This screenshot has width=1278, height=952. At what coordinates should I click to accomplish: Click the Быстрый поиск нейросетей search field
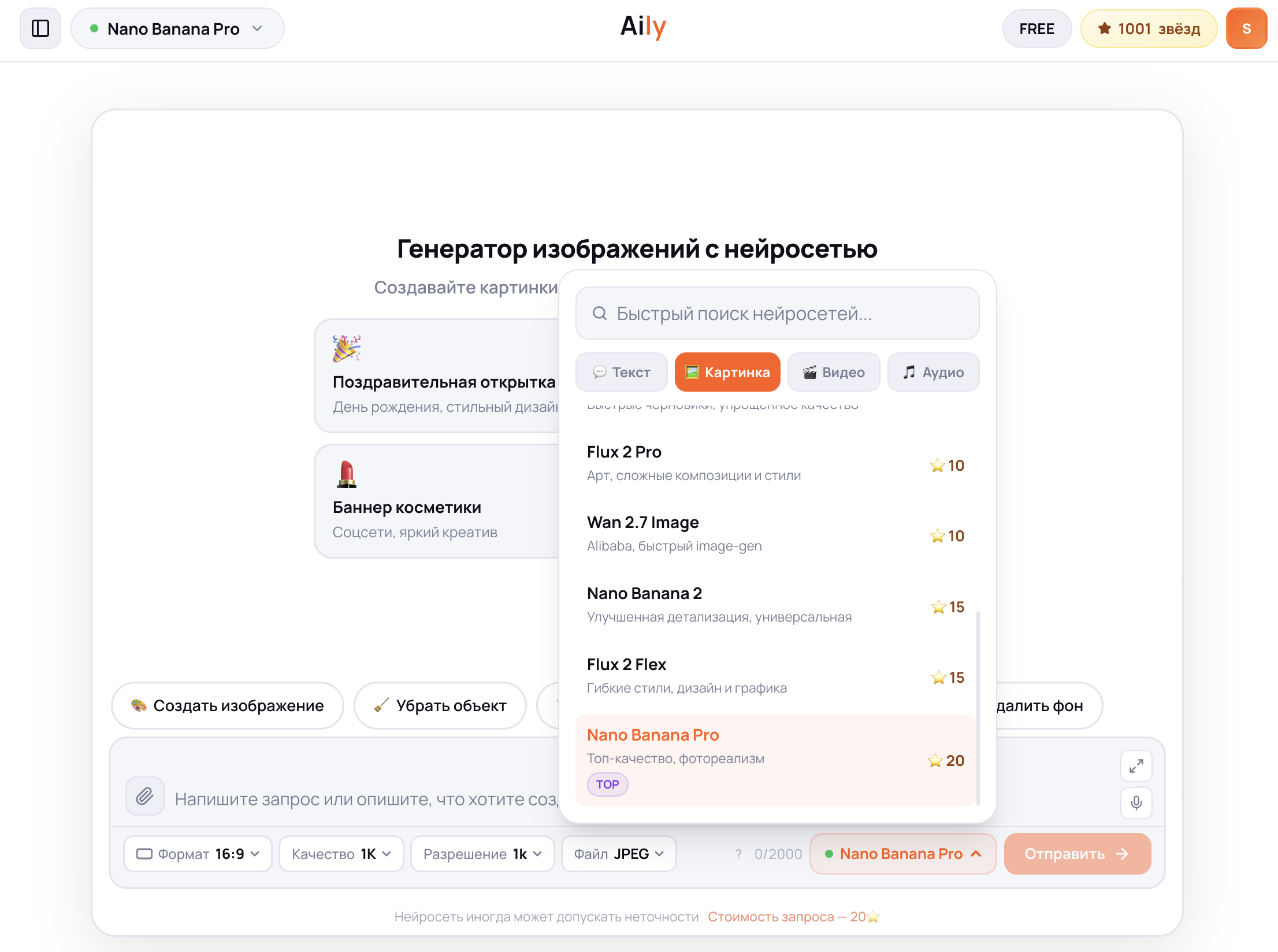pos(777,313)
